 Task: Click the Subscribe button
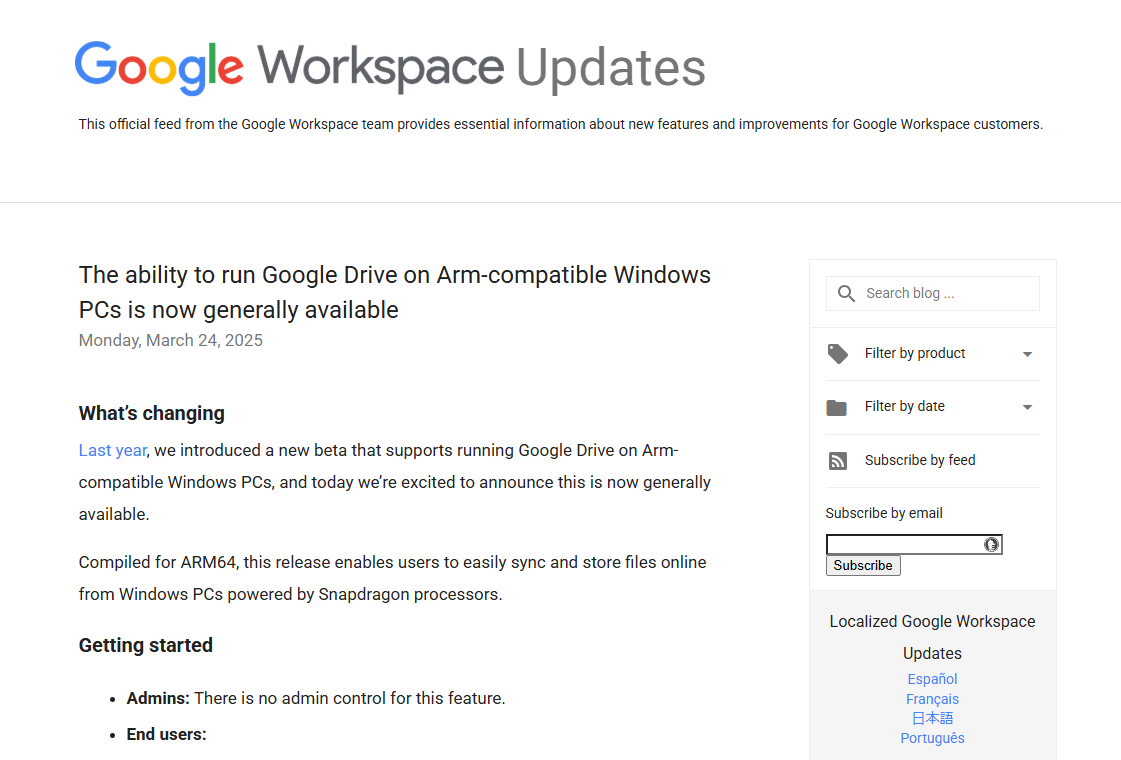(x=863, y=566)
